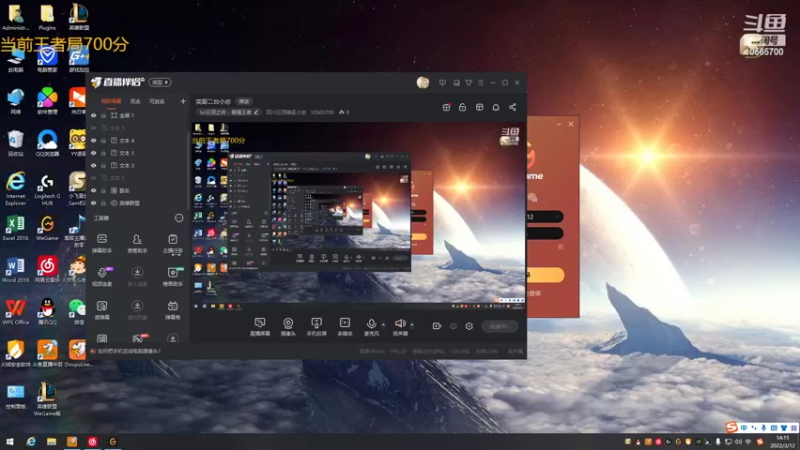
Task: Open the toolbox more options circle
Action: 179,218
